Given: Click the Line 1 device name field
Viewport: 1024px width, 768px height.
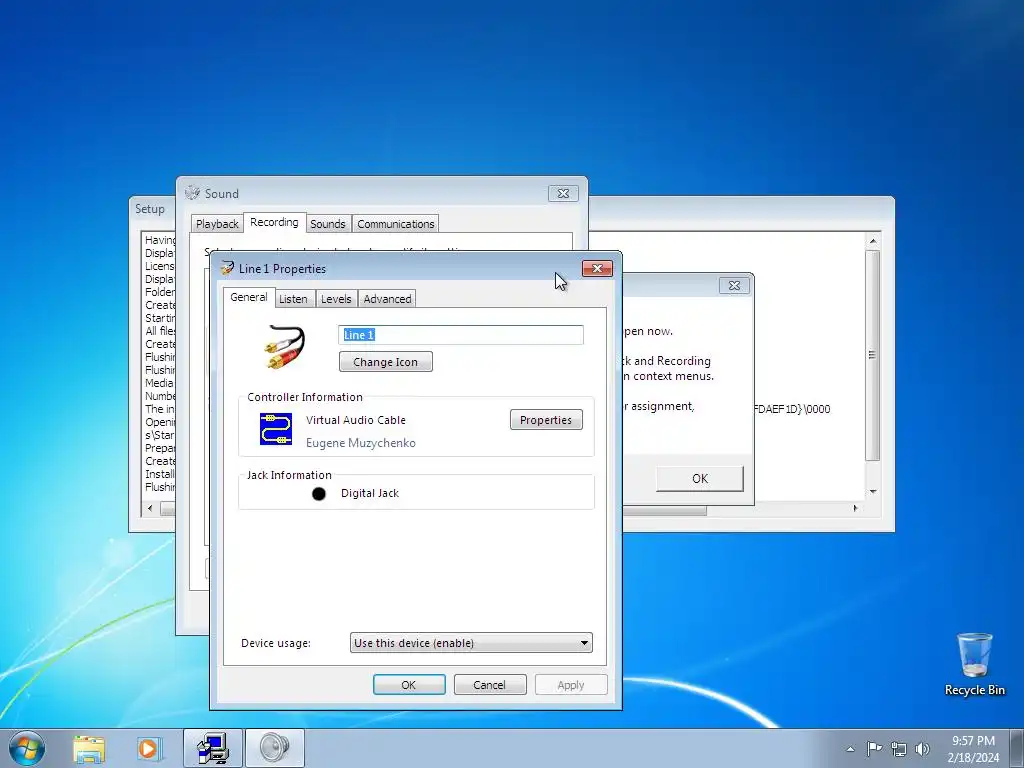Looking at the screenshot, I should pos(461,335).
